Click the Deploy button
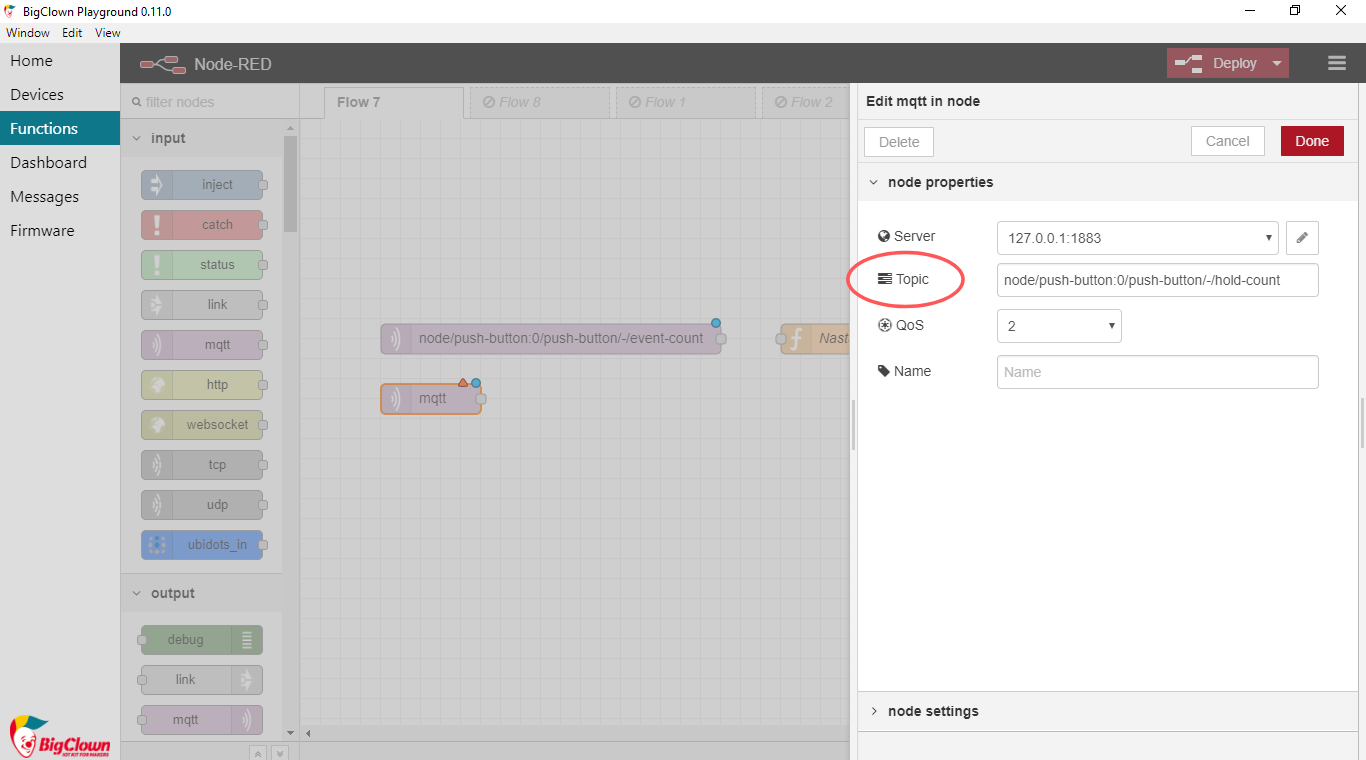 1216,63
